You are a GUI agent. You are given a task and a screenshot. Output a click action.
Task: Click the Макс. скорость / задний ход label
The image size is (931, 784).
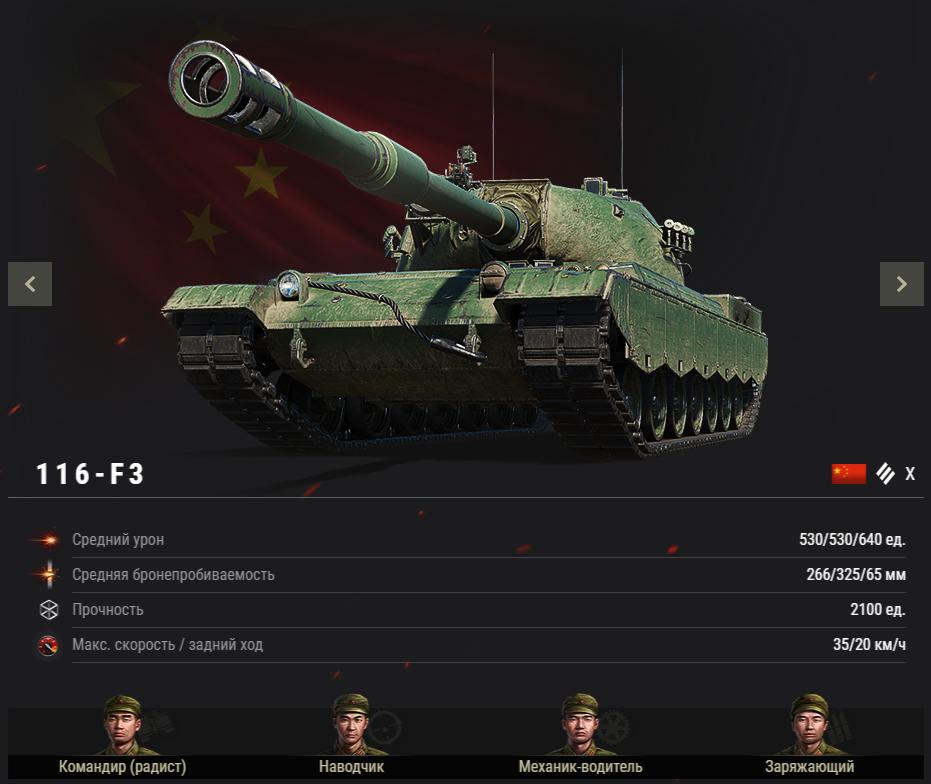pyautogui.click(x=167, y=645)
